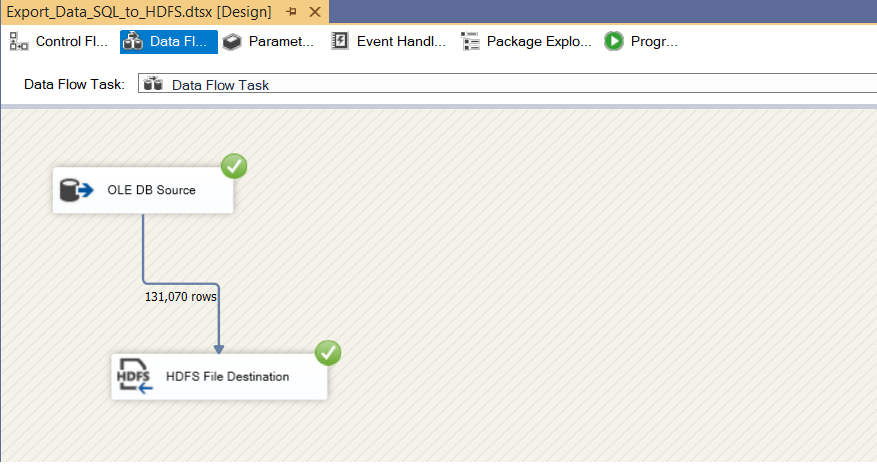Screen dimensions: 877x464
Task: Click the green Progress tab icon
Action: tap(614, 42)
